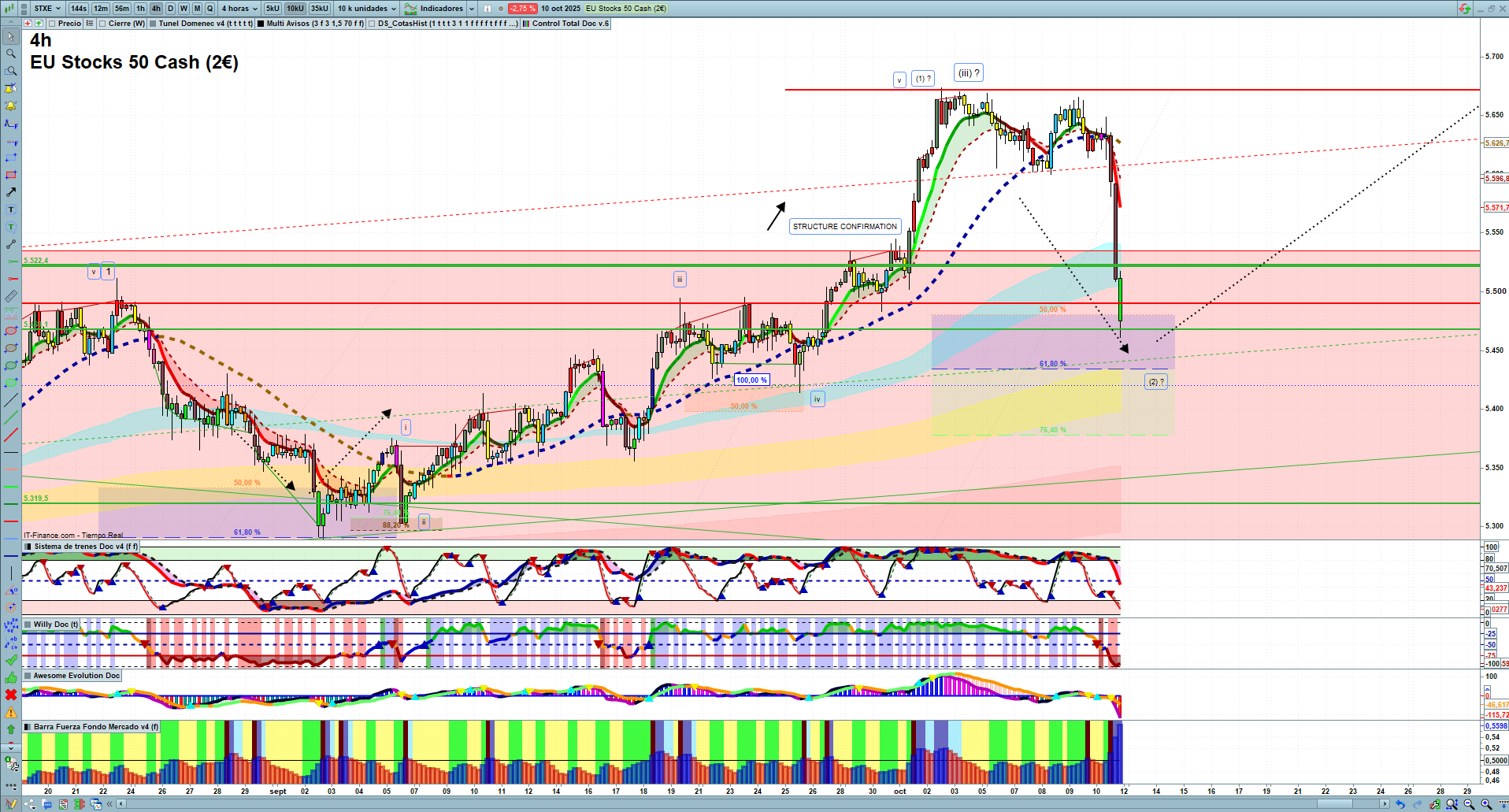The image size is (1509, 812).
Task: Click the 10kU history units button
Action: point(295,9)
